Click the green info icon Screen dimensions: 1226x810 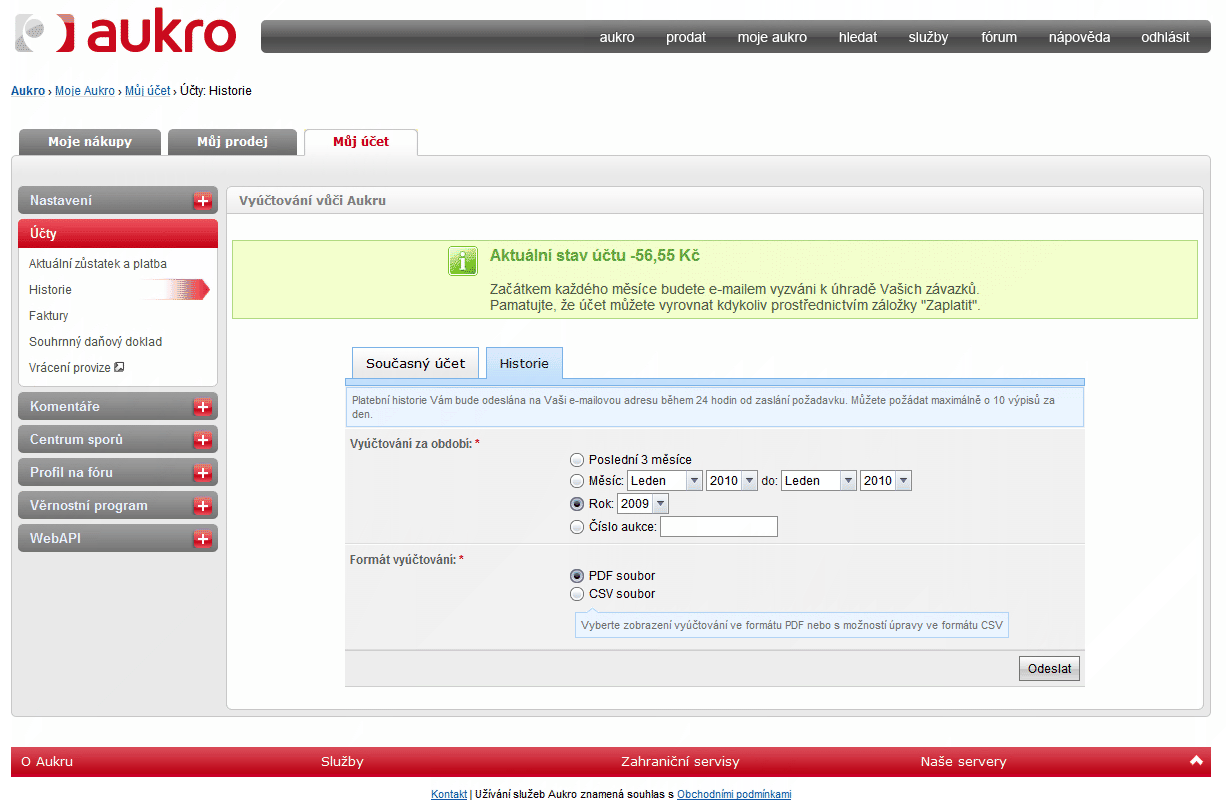coord(462,261)
